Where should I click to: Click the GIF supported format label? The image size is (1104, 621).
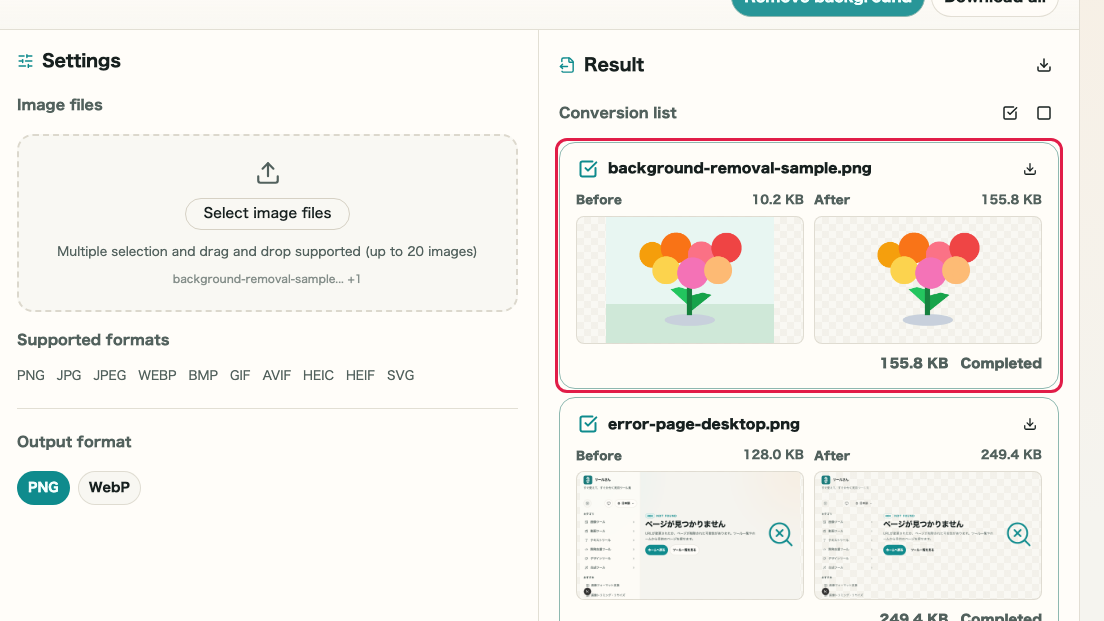click(240, 375)
